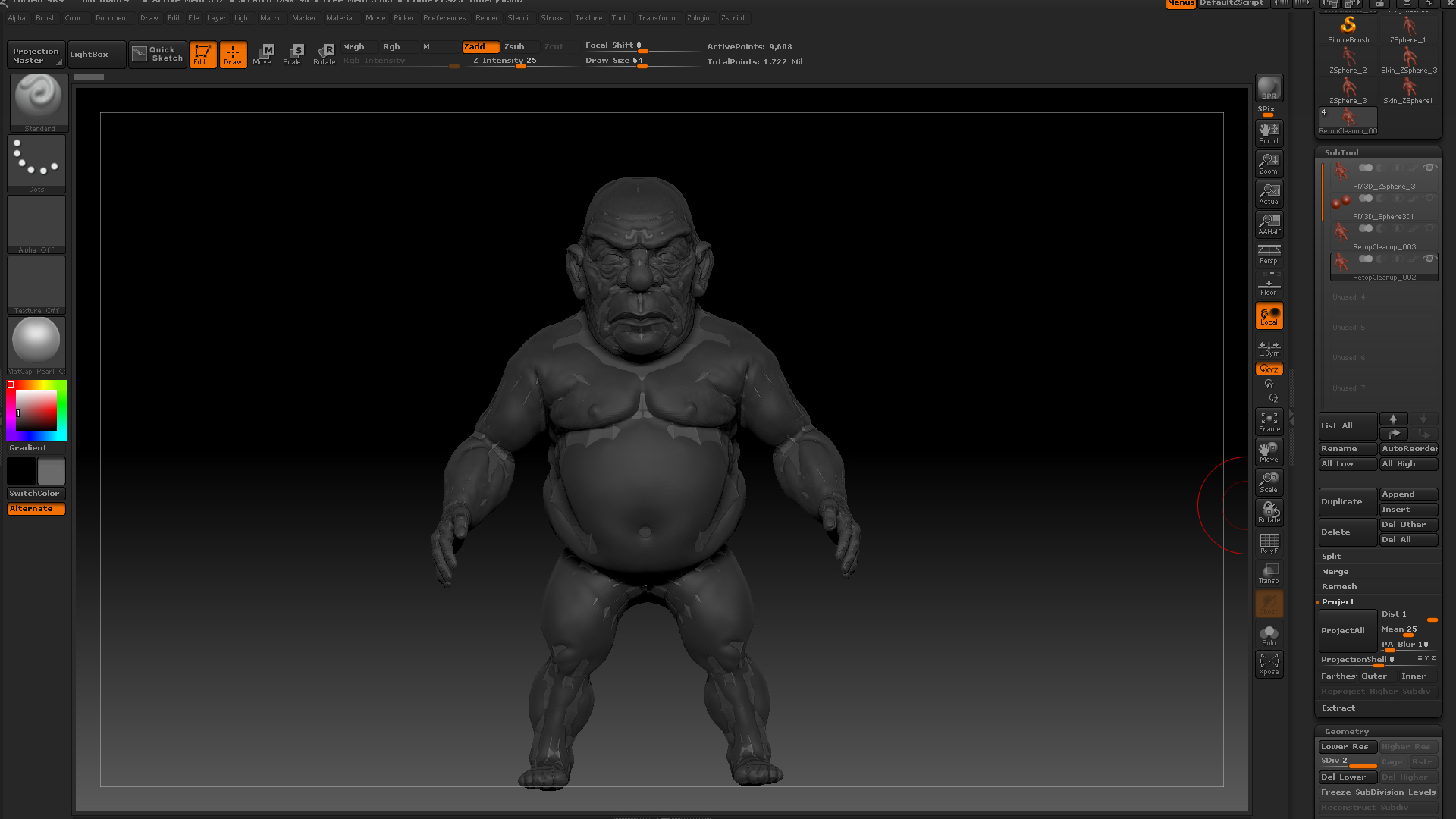Select the Move transform tool in top shelf

click(262, 55)
